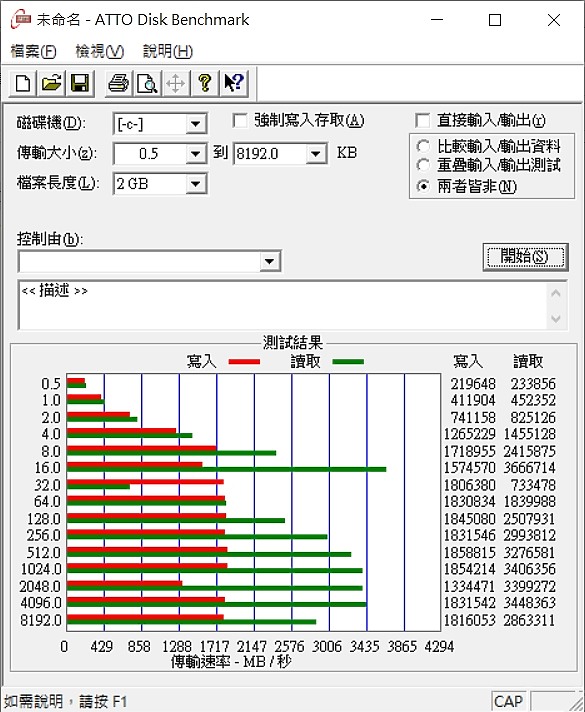Screen dimensions: 585x712
Task: Open the minimum transfer size 0.5 dropdown
Action: coord(196,154)
